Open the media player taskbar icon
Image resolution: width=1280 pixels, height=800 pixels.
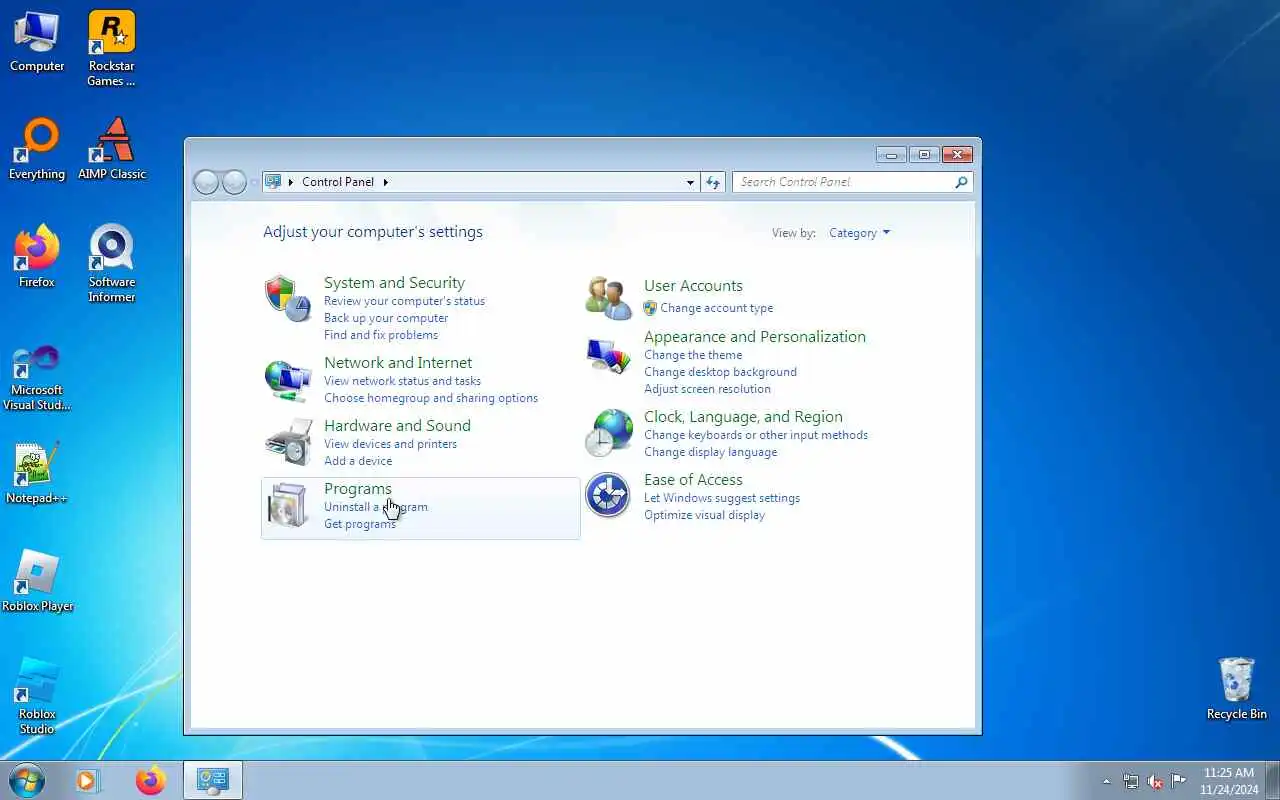click(x=88, y=780)
